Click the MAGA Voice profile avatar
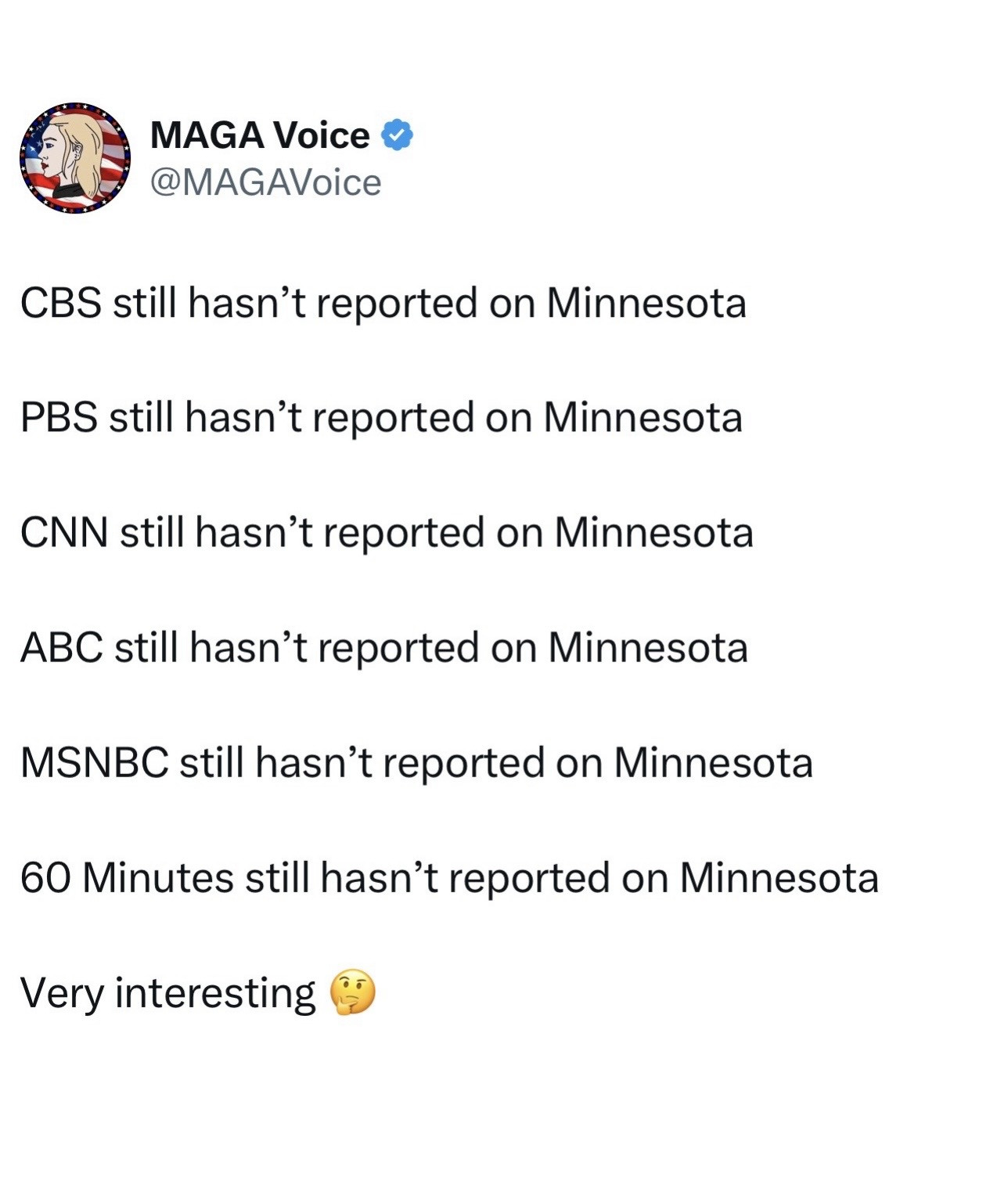1008x1199 pixels. (x=75, y=157)
